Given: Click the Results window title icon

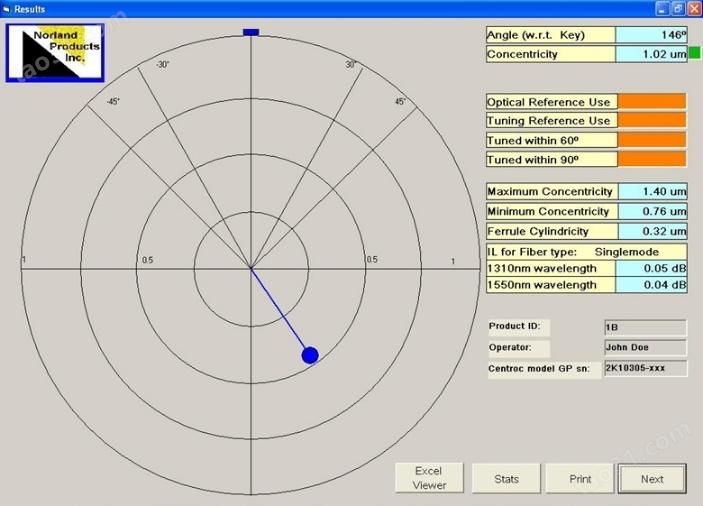Looking at the screenshot, I should tap(6, 9).
